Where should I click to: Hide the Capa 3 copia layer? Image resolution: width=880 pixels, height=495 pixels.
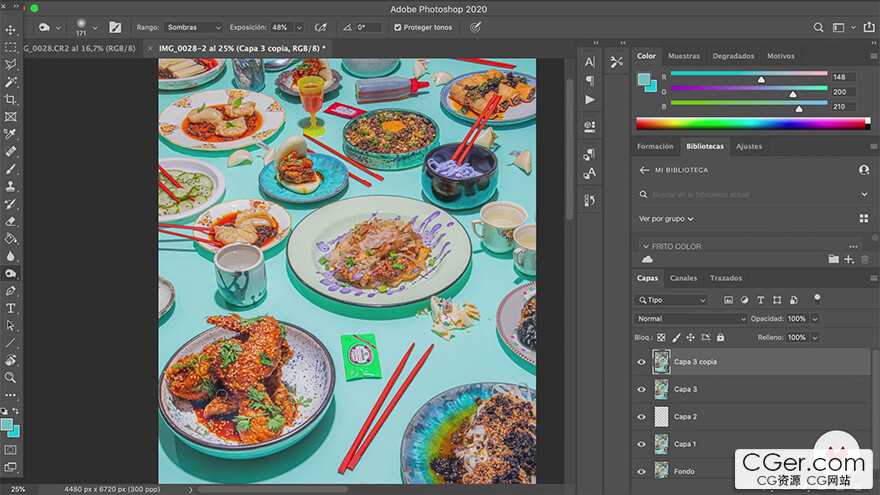[x=642, y=362]
